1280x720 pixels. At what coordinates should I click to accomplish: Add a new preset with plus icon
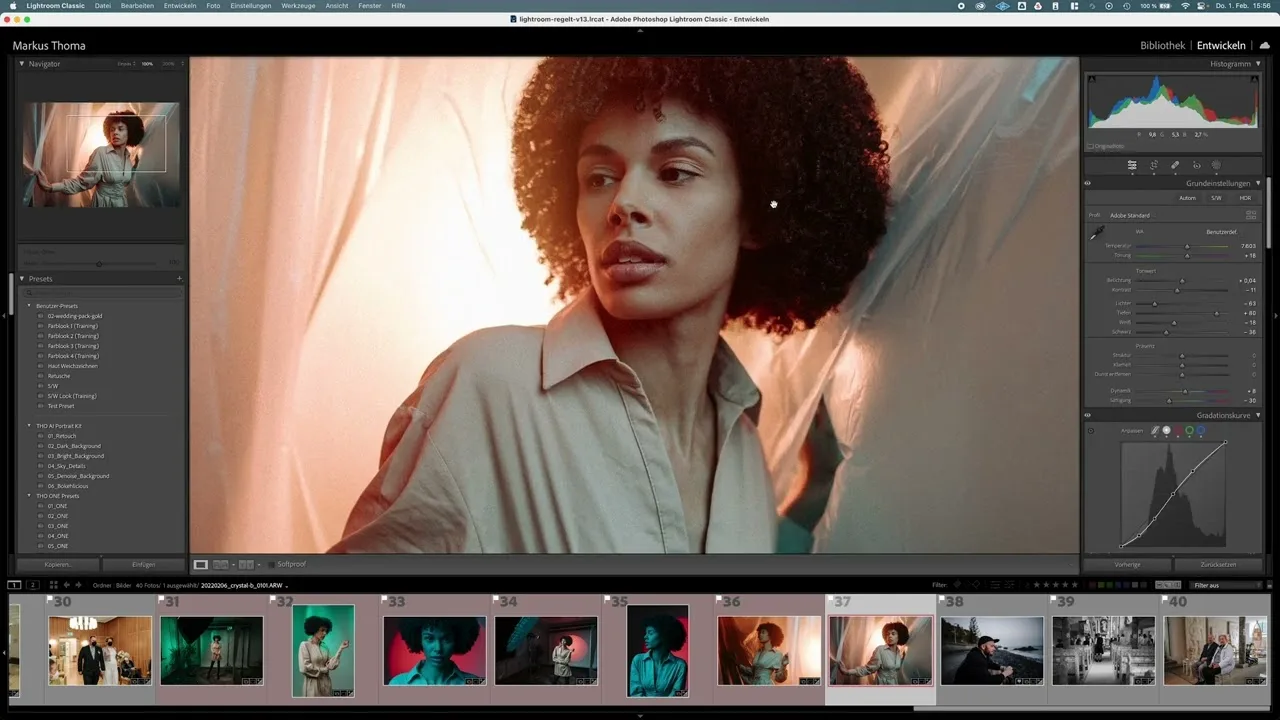pyautogui.click(x=180, y=279)
